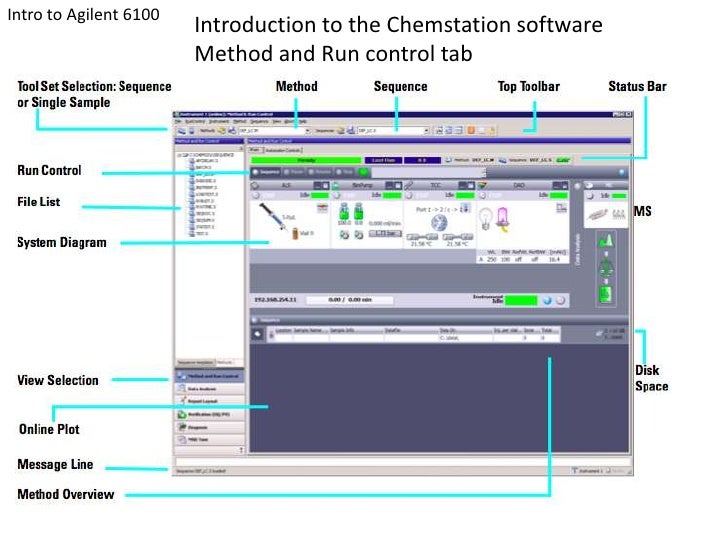Click the run time progress bar 0.00 / 0.00 min
The image size is (728, 546).
(x=350, y=300)
